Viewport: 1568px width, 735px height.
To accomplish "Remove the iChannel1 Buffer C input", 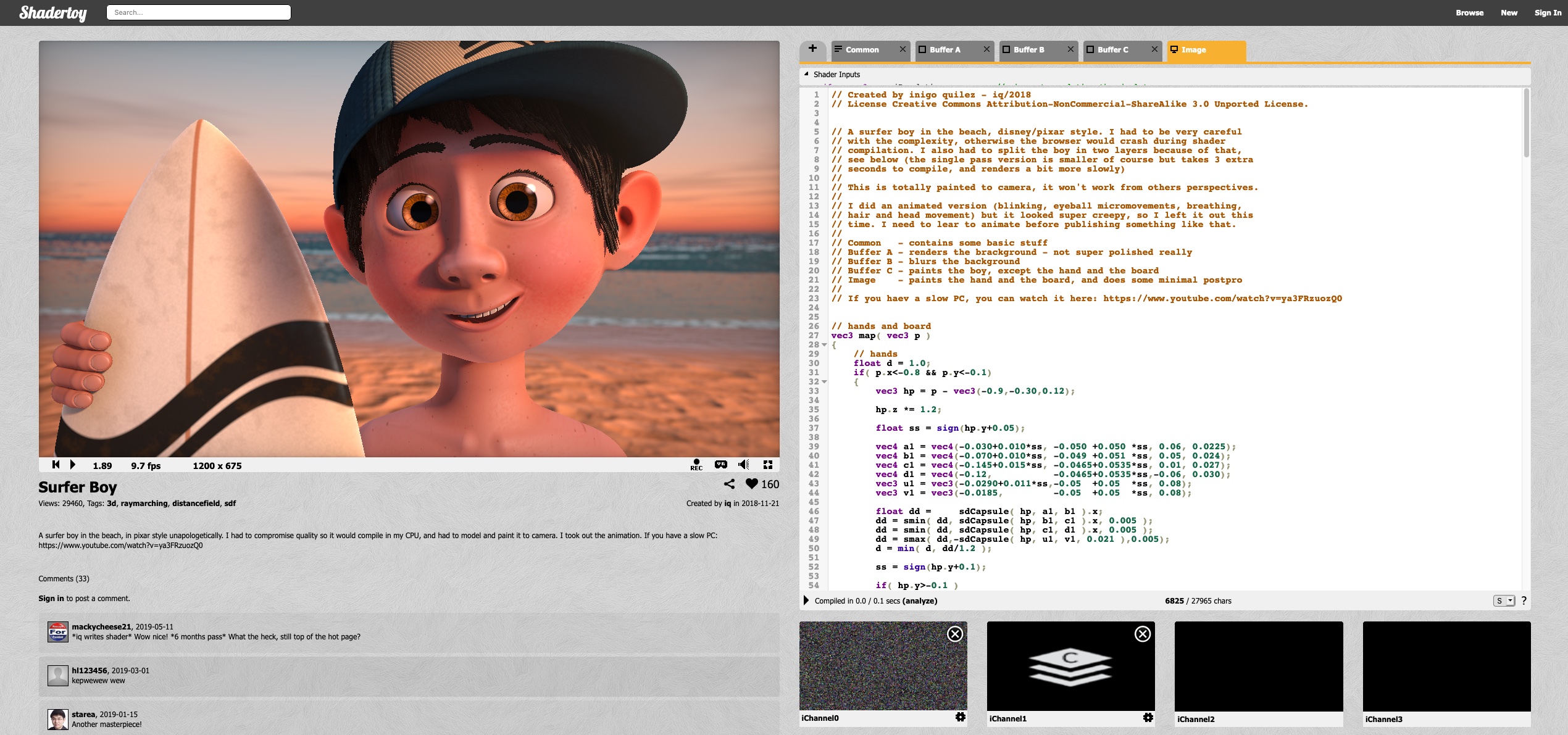I will coord(1143,634).
